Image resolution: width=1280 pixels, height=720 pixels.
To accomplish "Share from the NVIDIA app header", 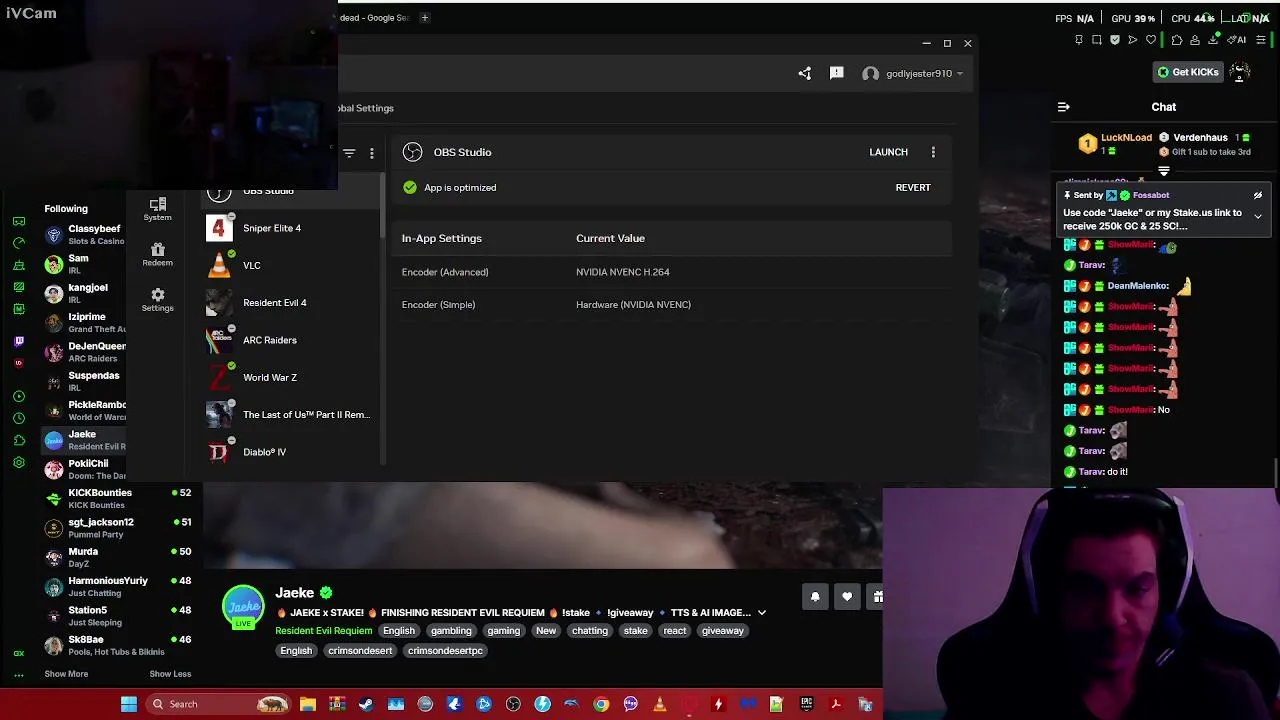I will (x=805, y=73).
